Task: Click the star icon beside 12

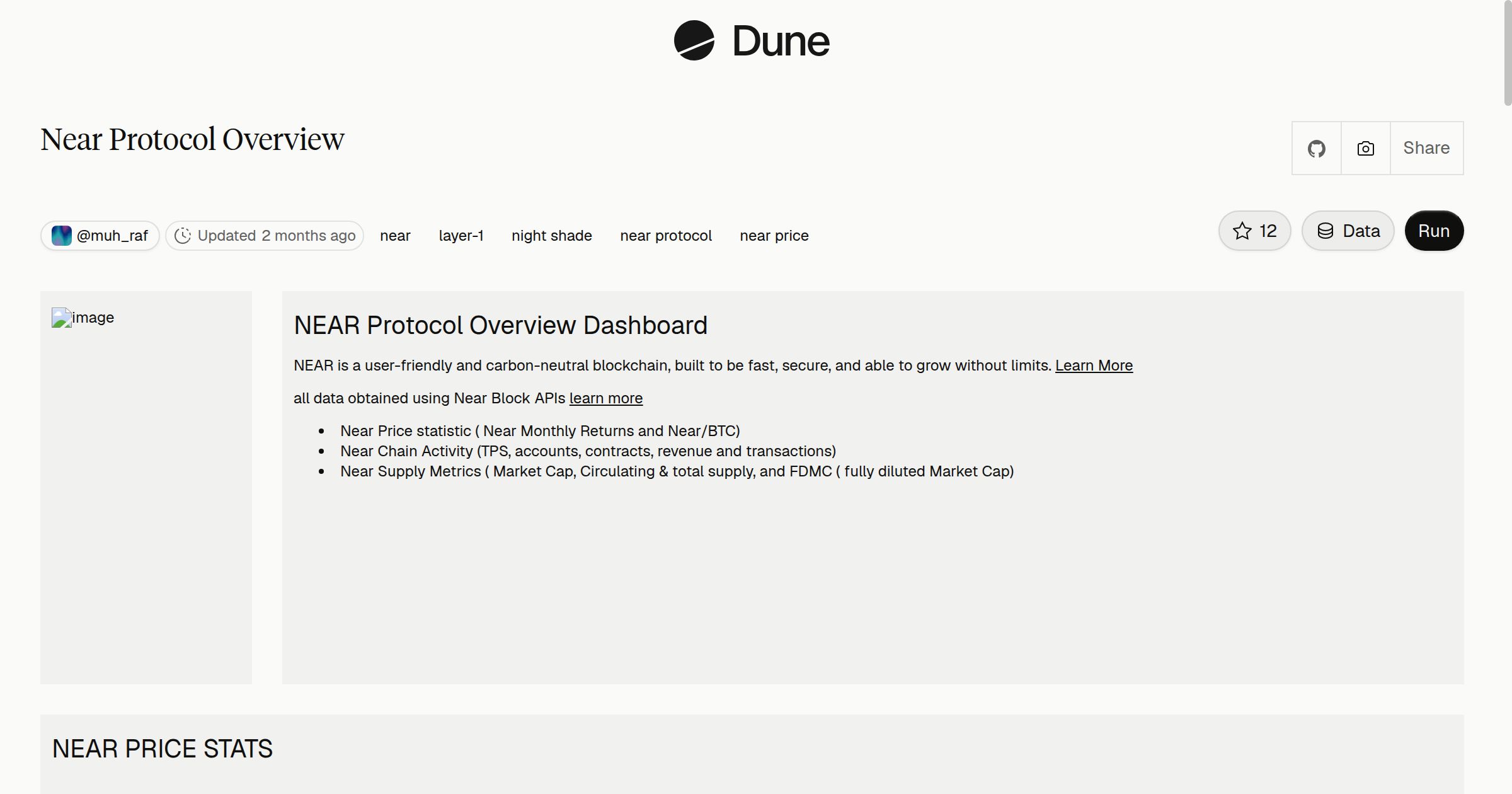Action: 1242,231
